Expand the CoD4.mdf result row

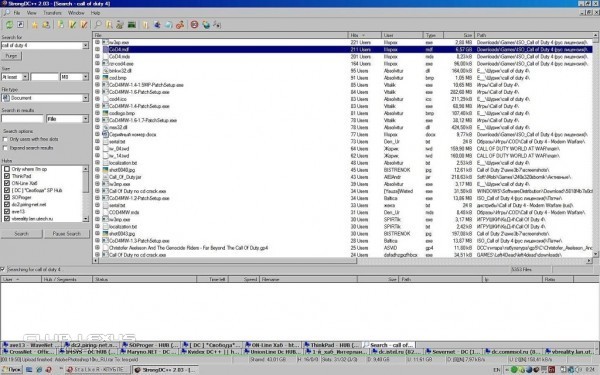pos(97,49)
